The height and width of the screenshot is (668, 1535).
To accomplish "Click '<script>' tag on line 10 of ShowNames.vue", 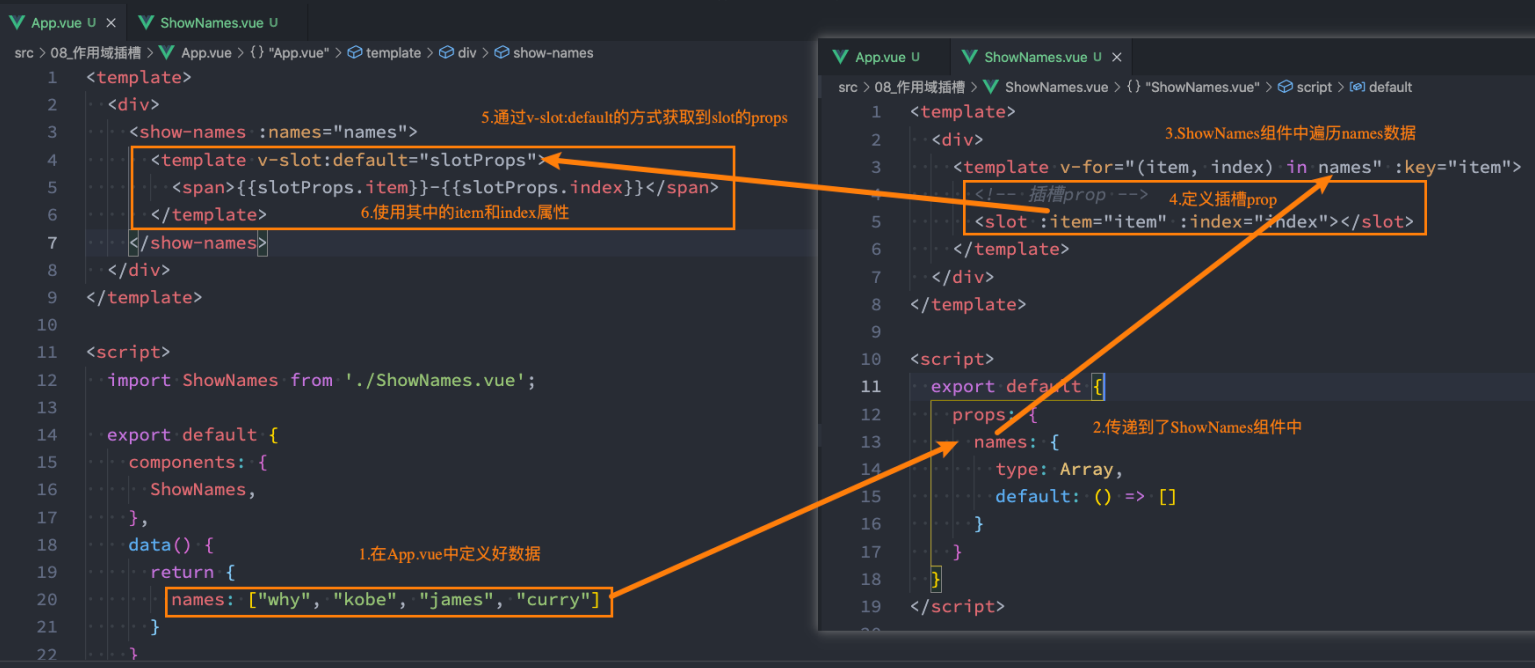I will click(x=952, y=359).
